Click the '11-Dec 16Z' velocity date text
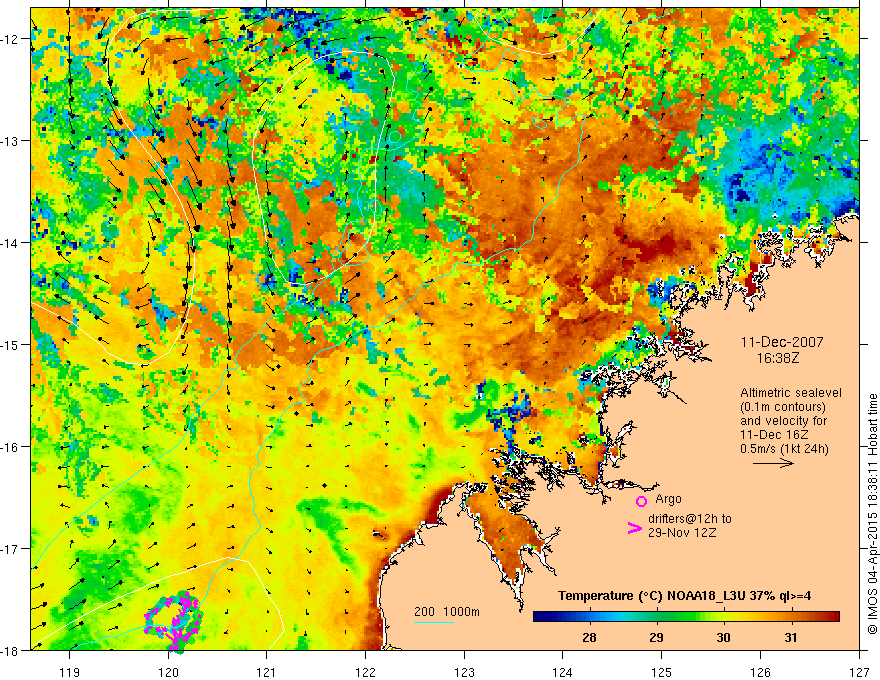 pos(771,435)
